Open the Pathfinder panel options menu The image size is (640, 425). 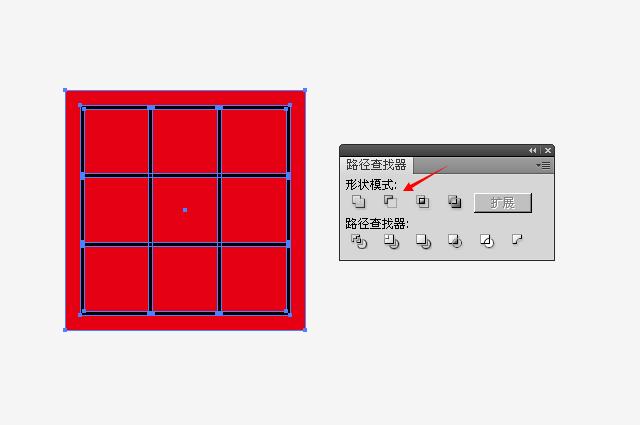click(543, 165)
